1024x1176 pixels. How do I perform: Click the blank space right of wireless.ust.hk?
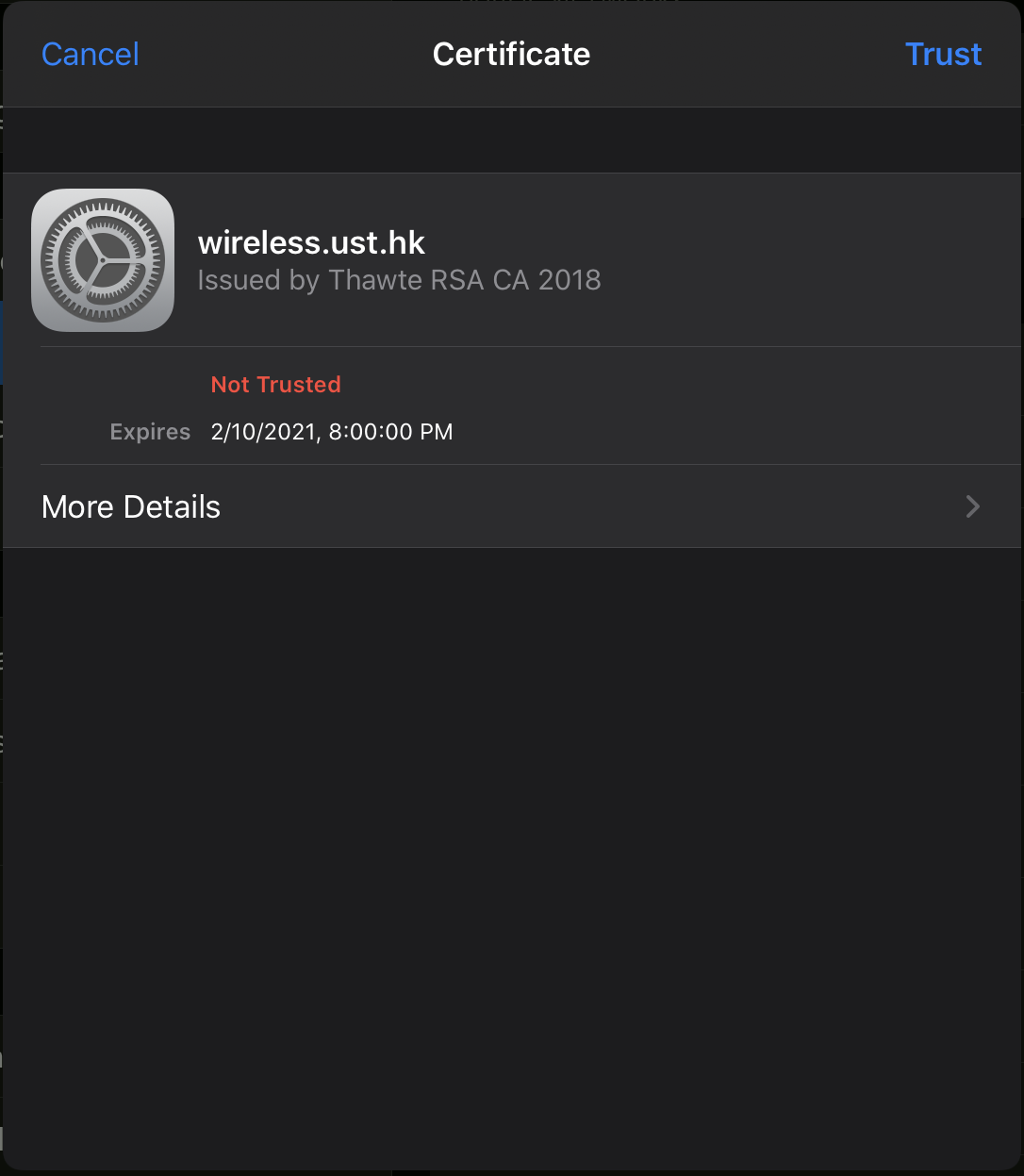point(717,243)
